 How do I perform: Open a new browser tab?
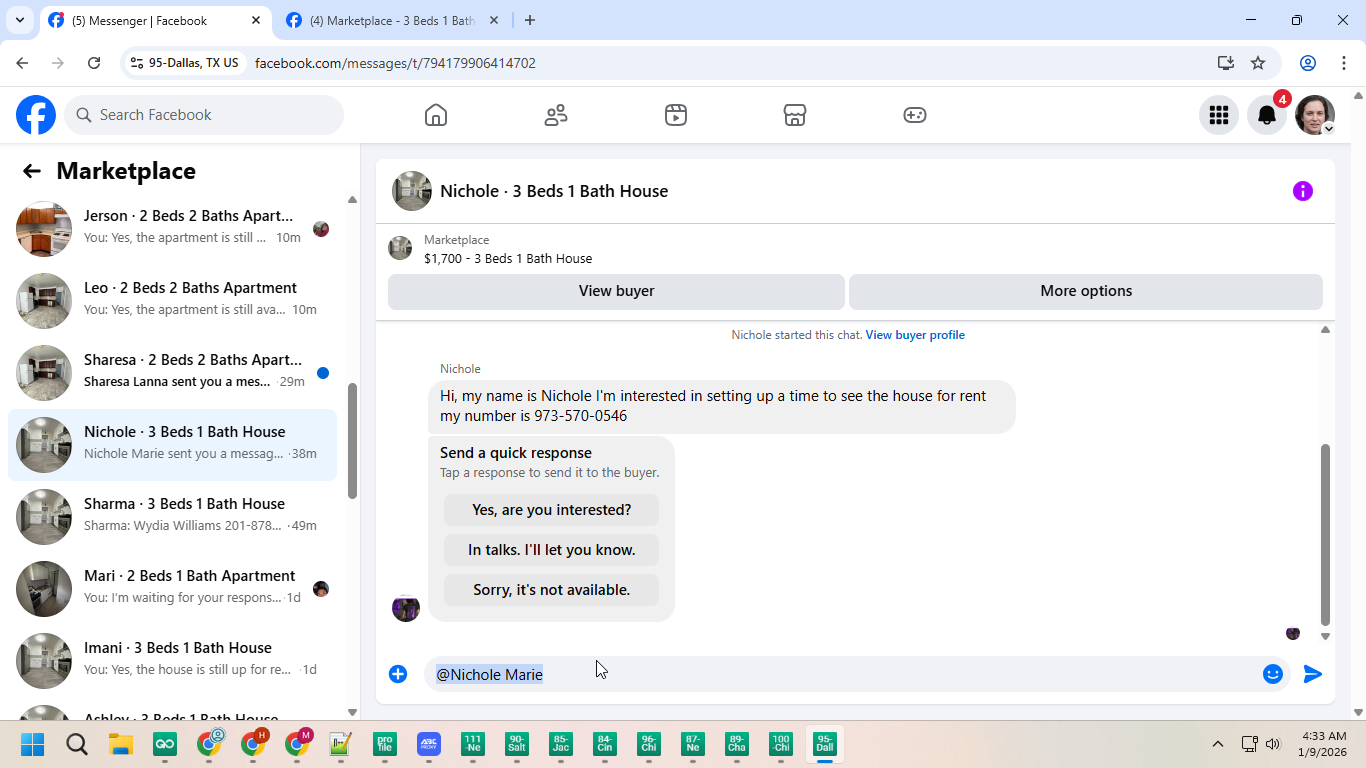point(530,20)
